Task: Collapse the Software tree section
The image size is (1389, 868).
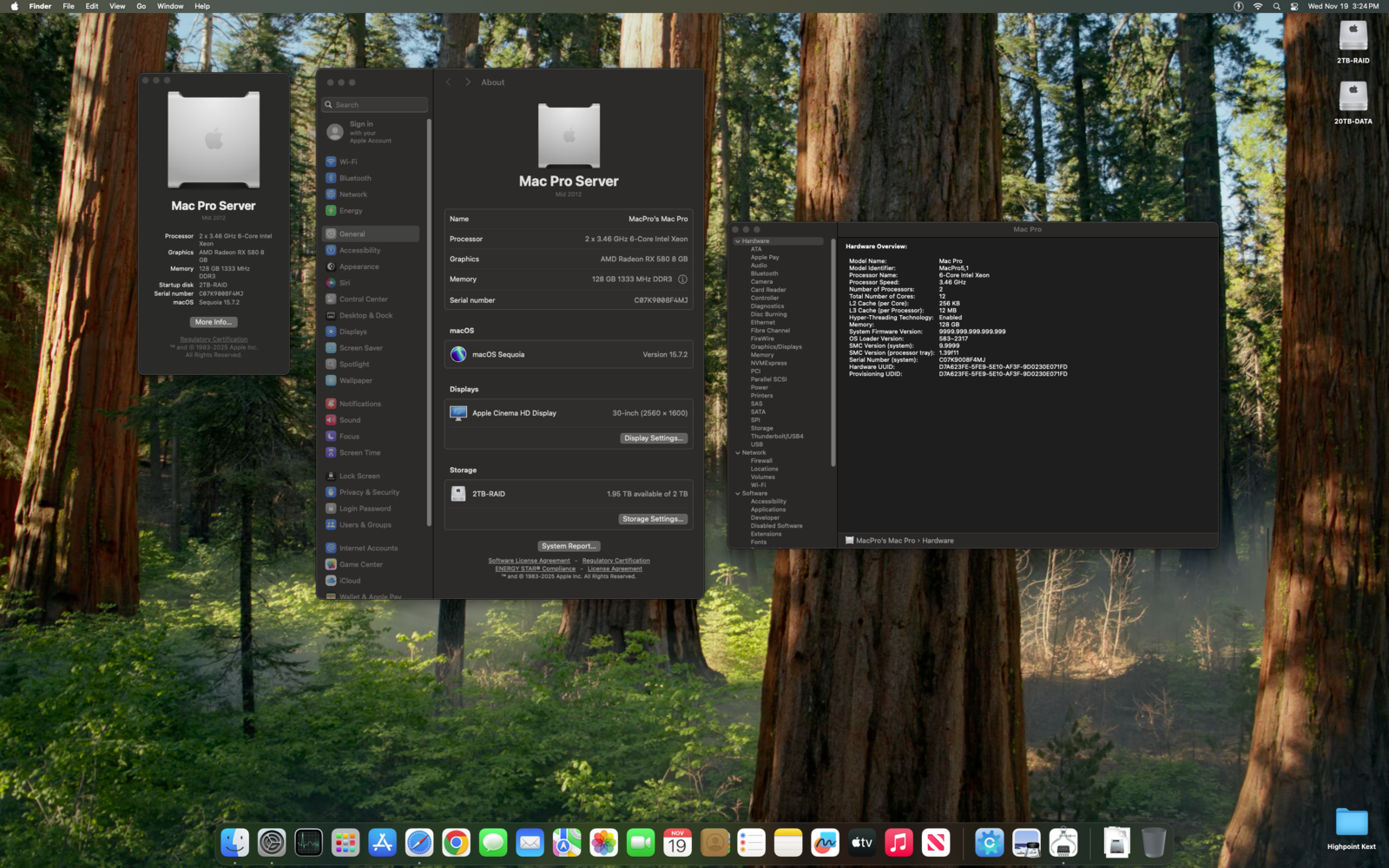Action: coord(738,494)
